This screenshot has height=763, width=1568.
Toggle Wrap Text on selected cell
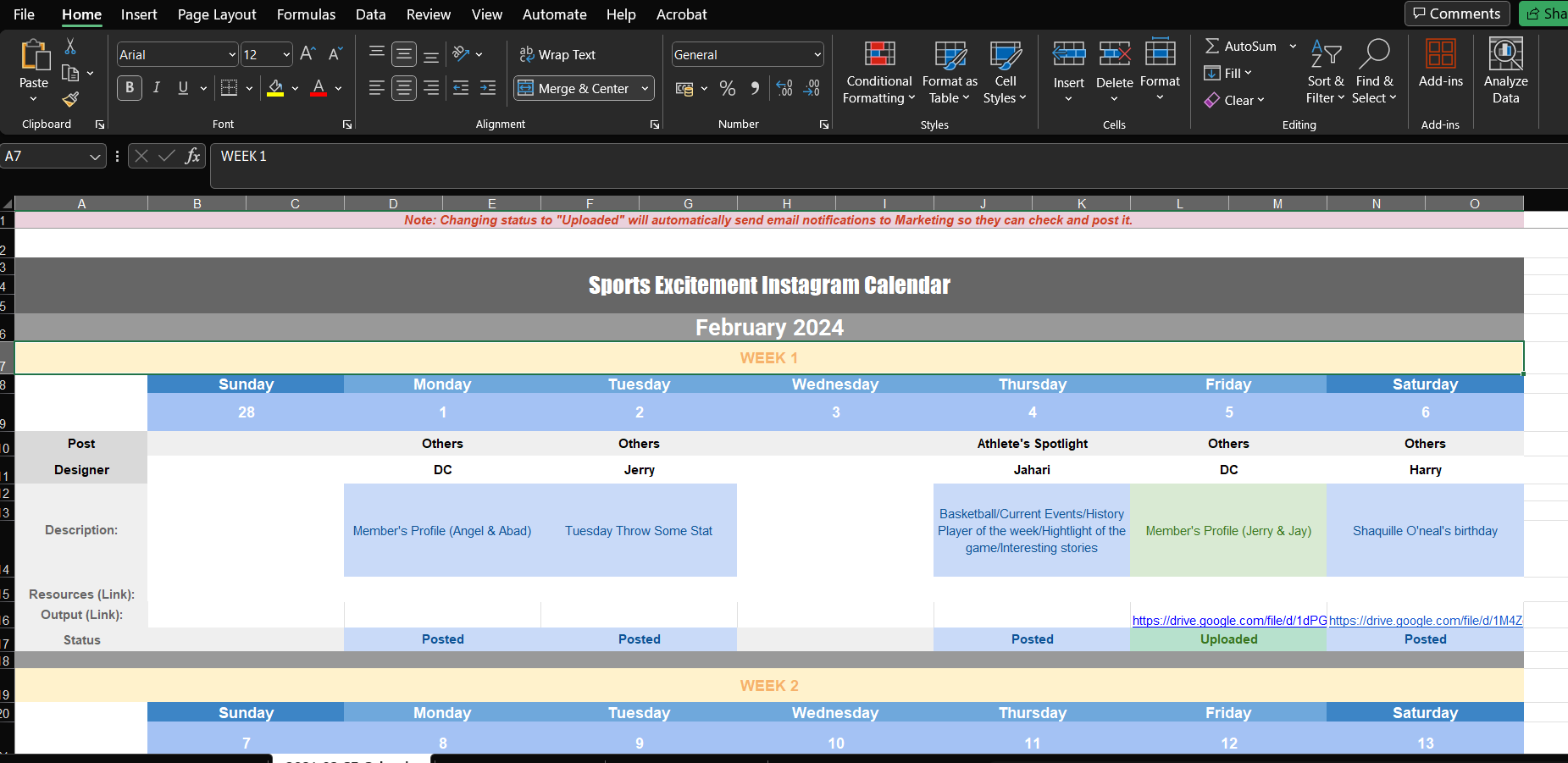[557, 54]
